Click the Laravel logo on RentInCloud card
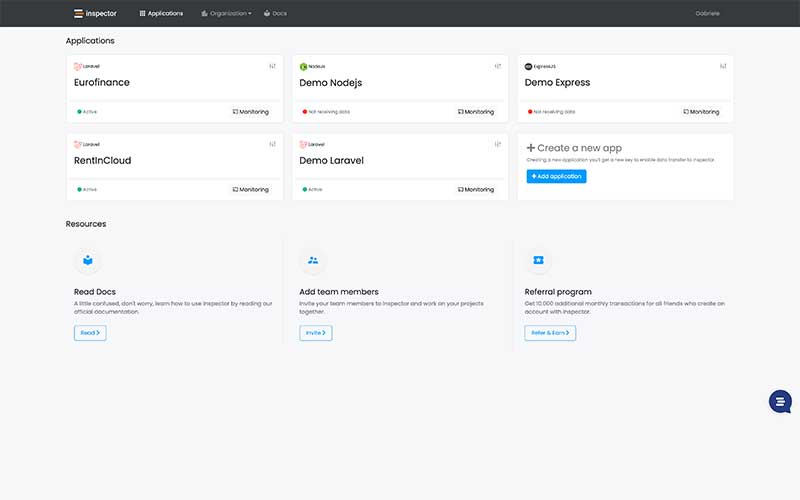The height and width of the screenshot is (500, 800). (87, 144)
